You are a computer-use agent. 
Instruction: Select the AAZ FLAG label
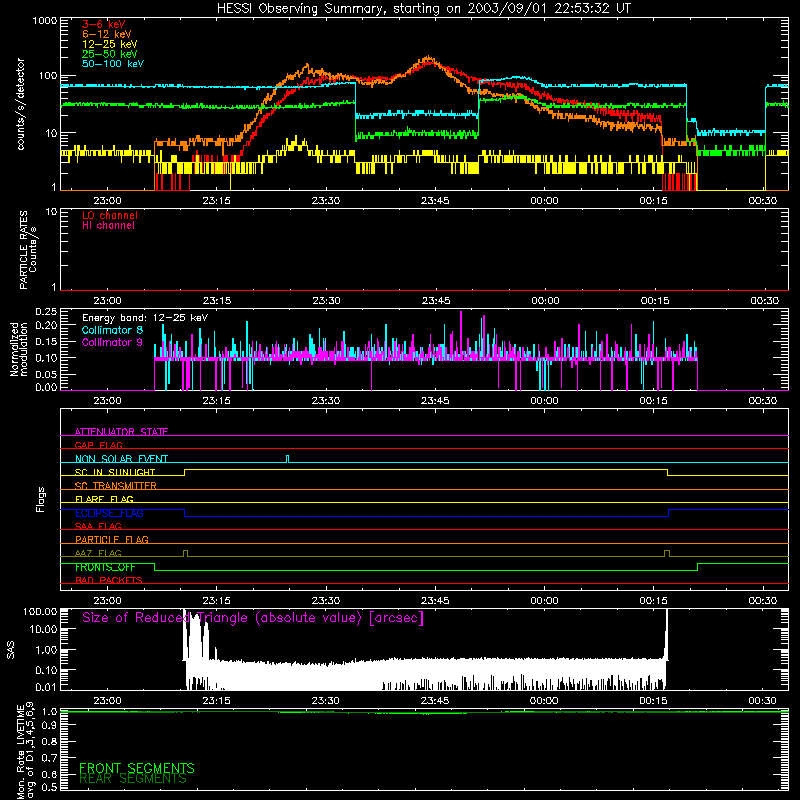(98, 553)
